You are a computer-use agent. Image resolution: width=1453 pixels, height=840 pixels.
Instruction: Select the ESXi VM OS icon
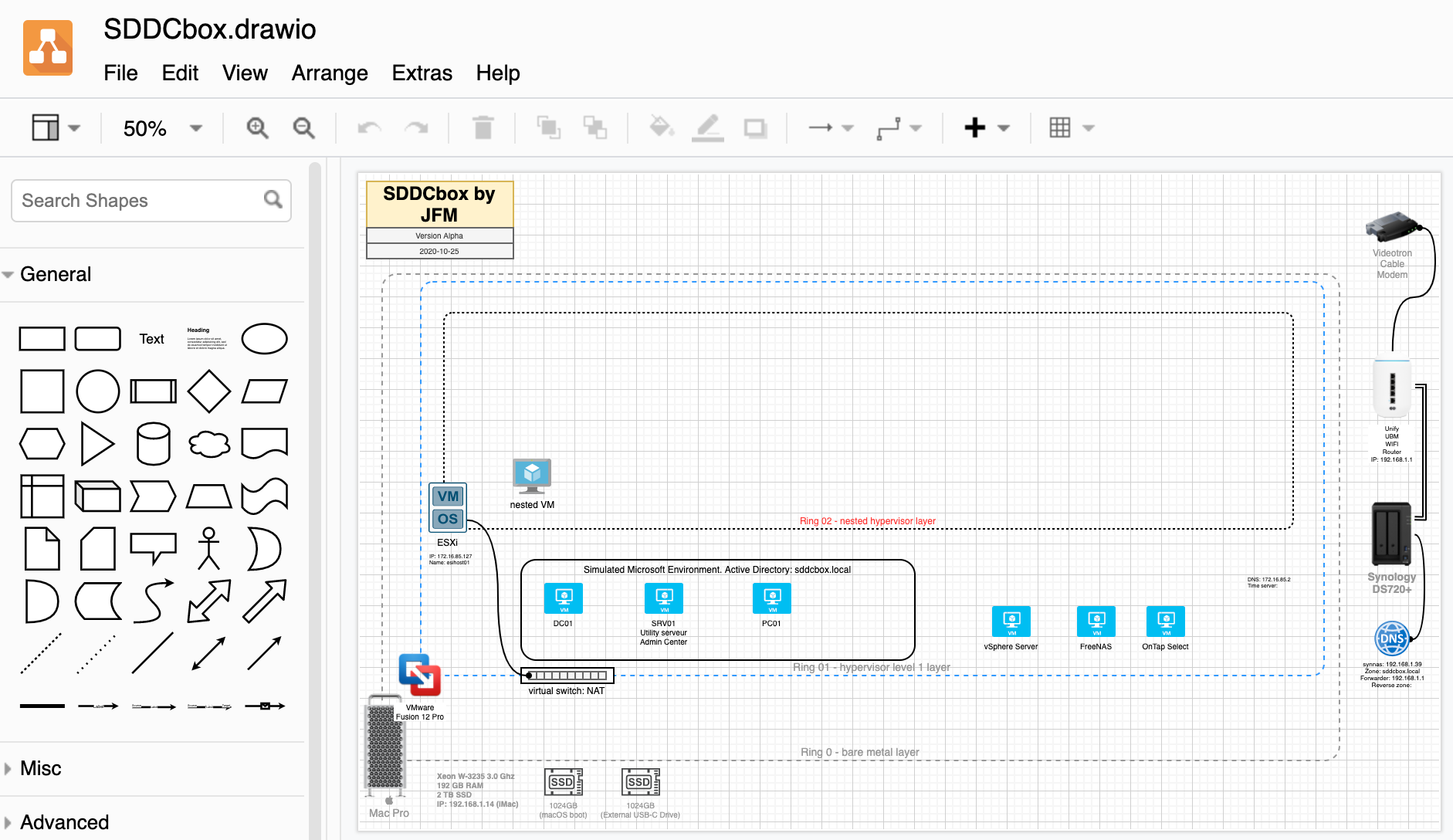click(448, 507)
